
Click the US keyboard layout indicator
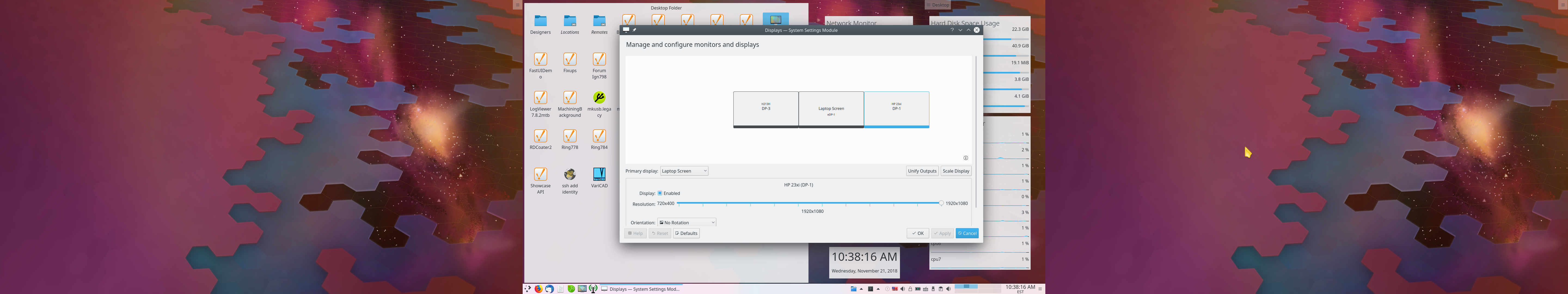click(x=895, y=289)
